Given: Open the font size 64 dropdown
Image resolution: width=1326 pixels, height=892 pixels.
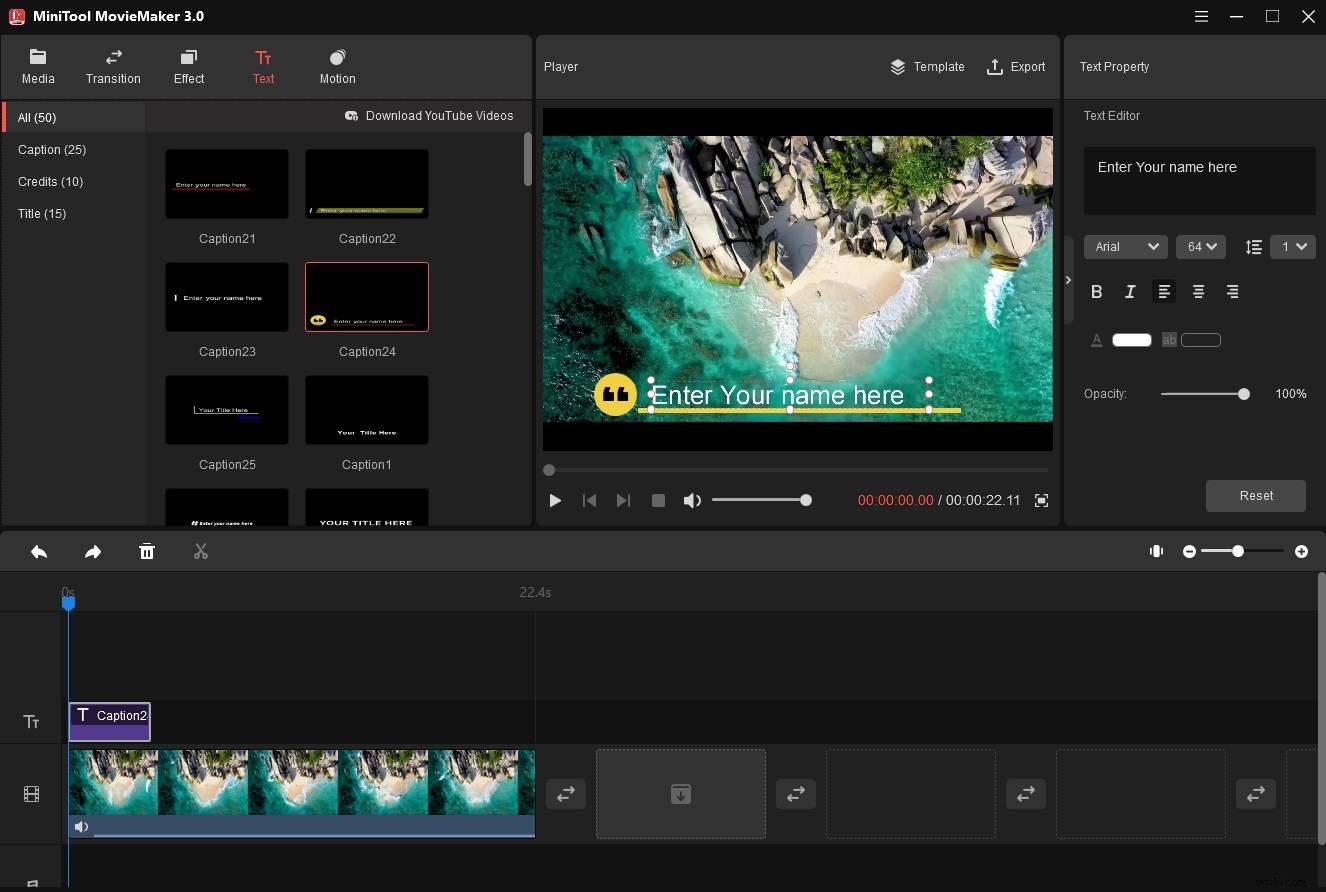Looking at the screenshot, I should [x=1200, y=246].
